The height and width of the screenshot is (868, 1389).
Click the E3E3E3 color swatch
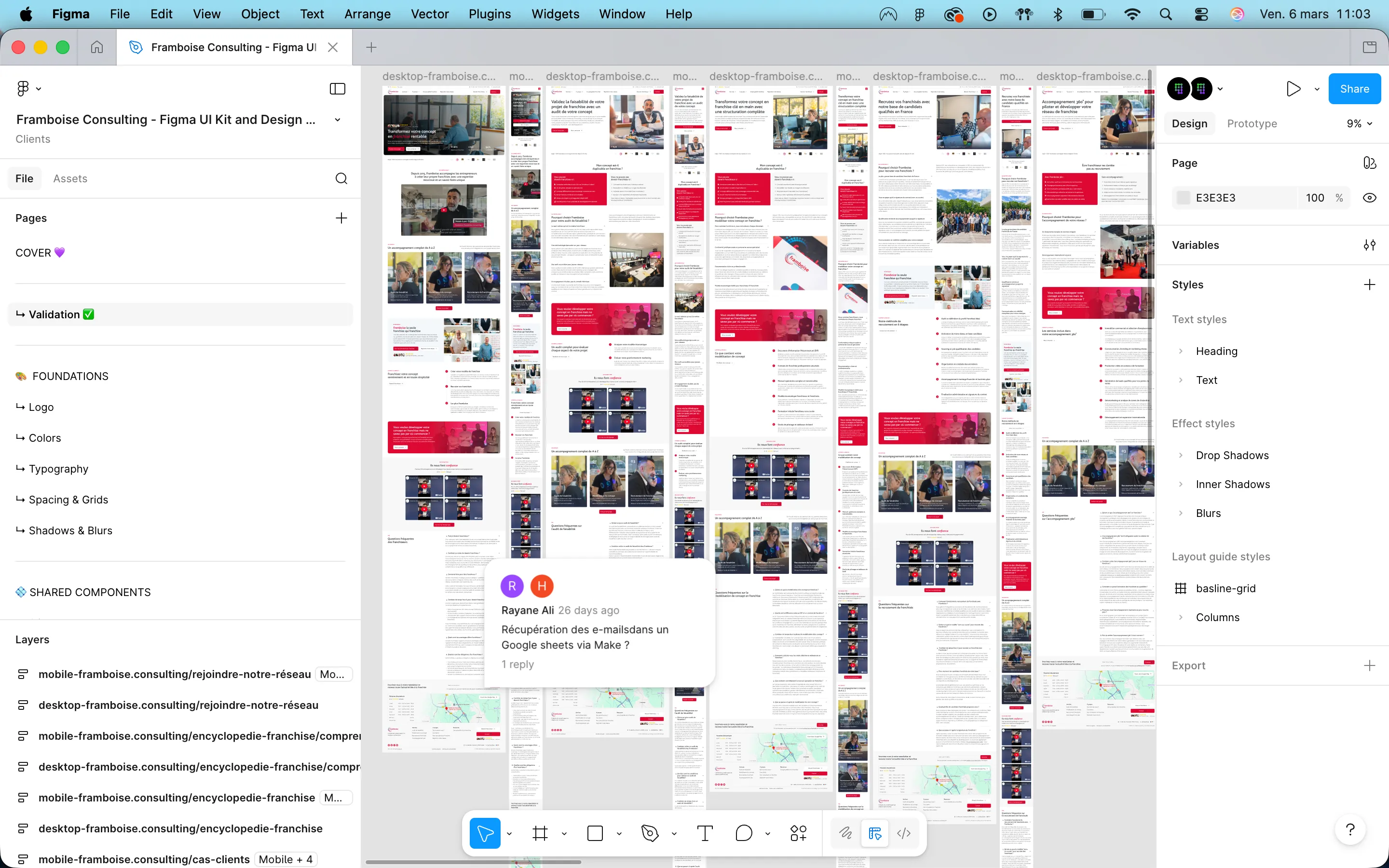1184,198
